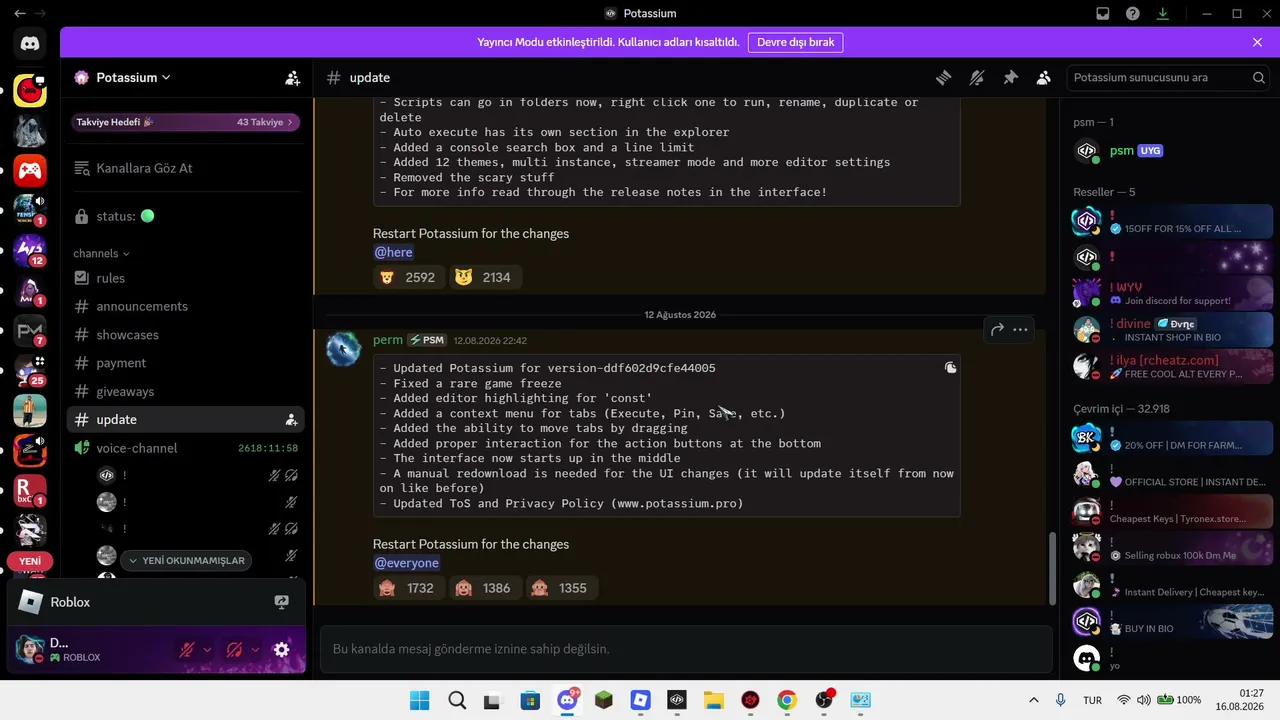Expand the Takviye Hedefi boost goal
Viewport: 1280px width, 720px height.
tap(185, 122)
